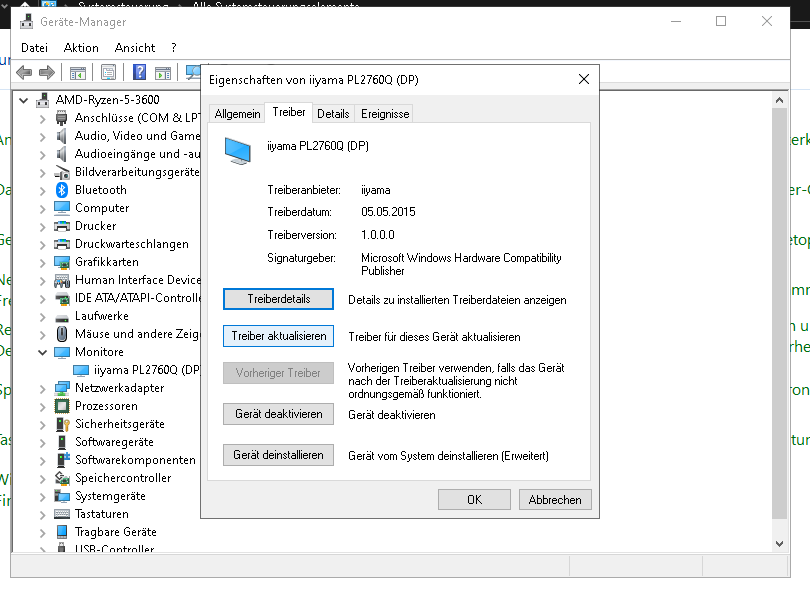
Task: Click the device tree scrollbar up arrow
Action: coord(780,100)
